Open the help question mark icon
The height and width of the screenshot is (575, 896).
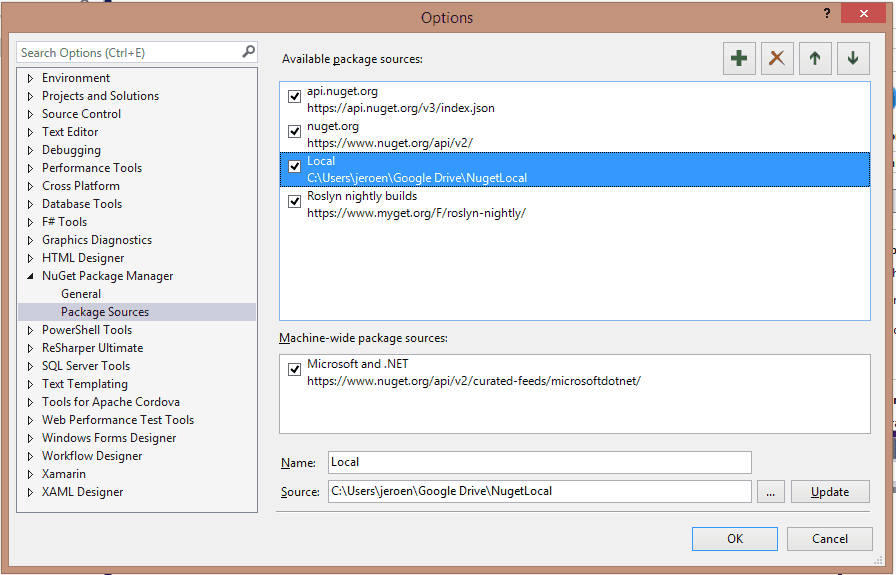click(826, 13)
